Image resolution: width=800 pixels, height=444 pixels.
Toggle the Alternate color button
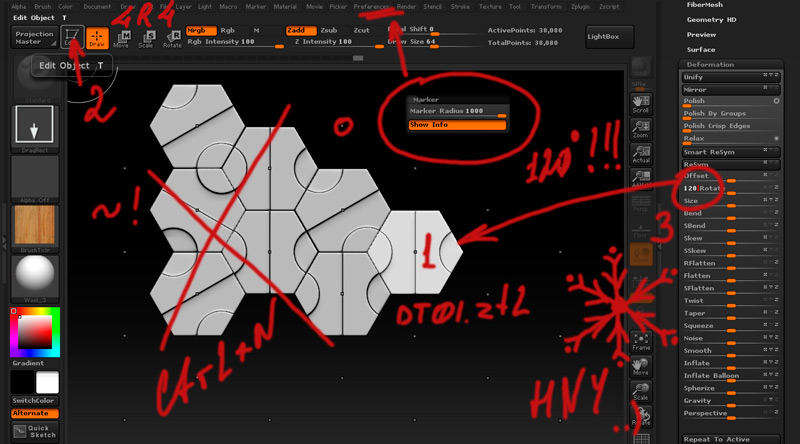(35, 413)
